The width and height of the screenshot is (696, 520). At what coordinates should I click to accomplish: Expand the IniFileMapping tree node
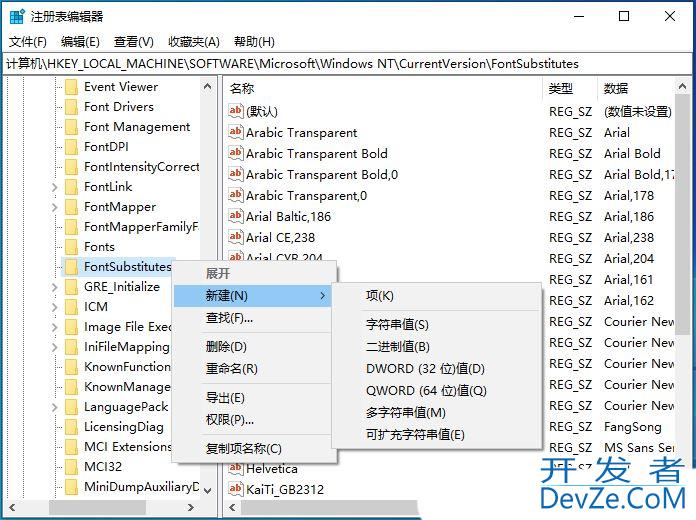(55, 347)
